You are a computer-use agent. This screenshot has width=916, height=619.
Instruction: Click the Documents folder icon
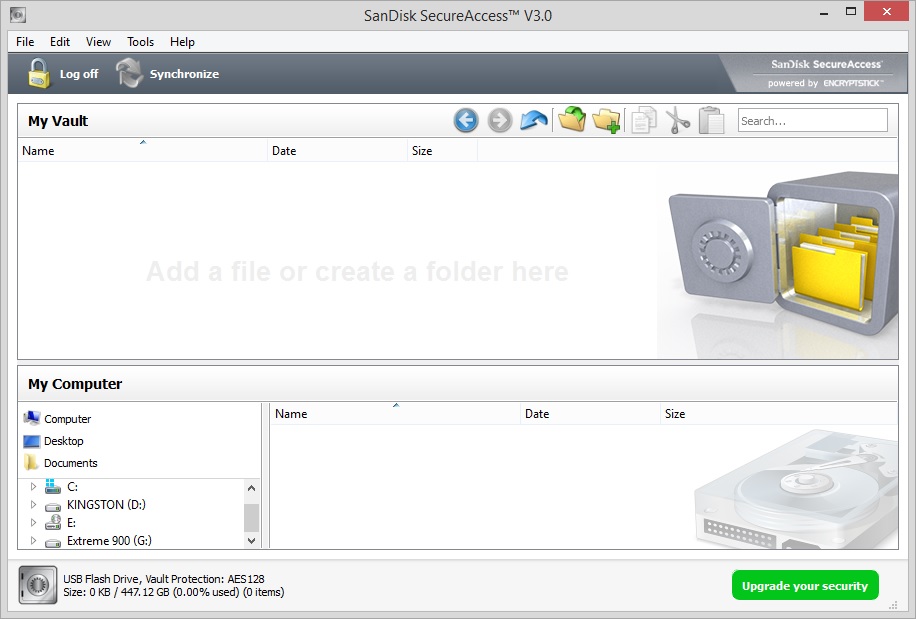click(x=32, y=462)
